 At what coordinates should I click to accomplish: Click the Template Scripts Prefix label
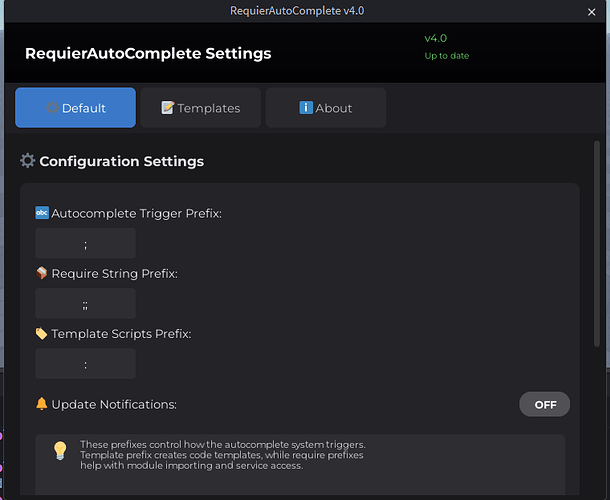[121, 334]
